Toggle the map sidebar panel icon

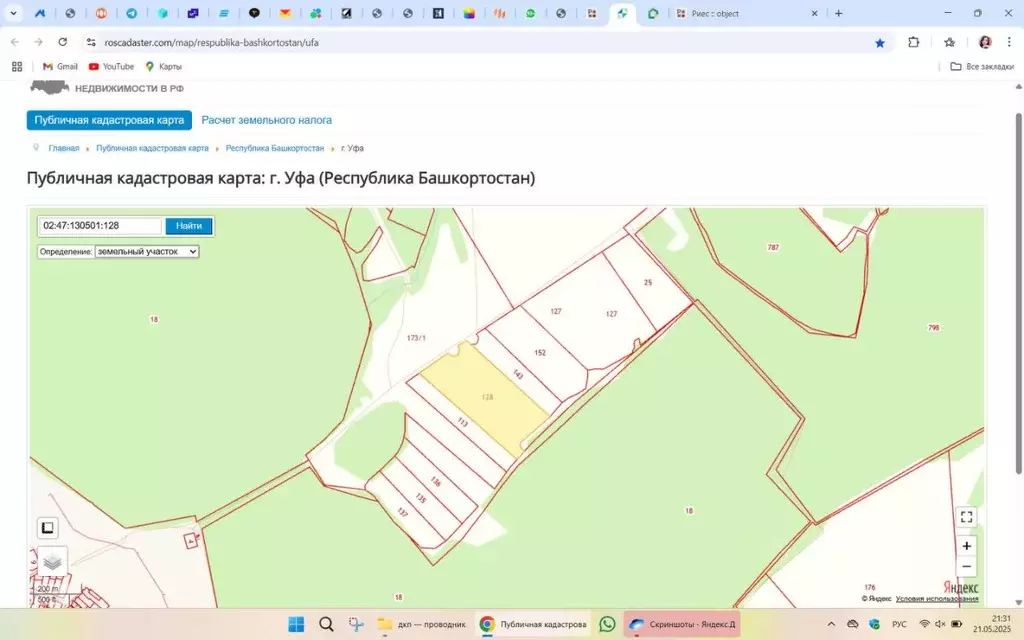[47, 528]
